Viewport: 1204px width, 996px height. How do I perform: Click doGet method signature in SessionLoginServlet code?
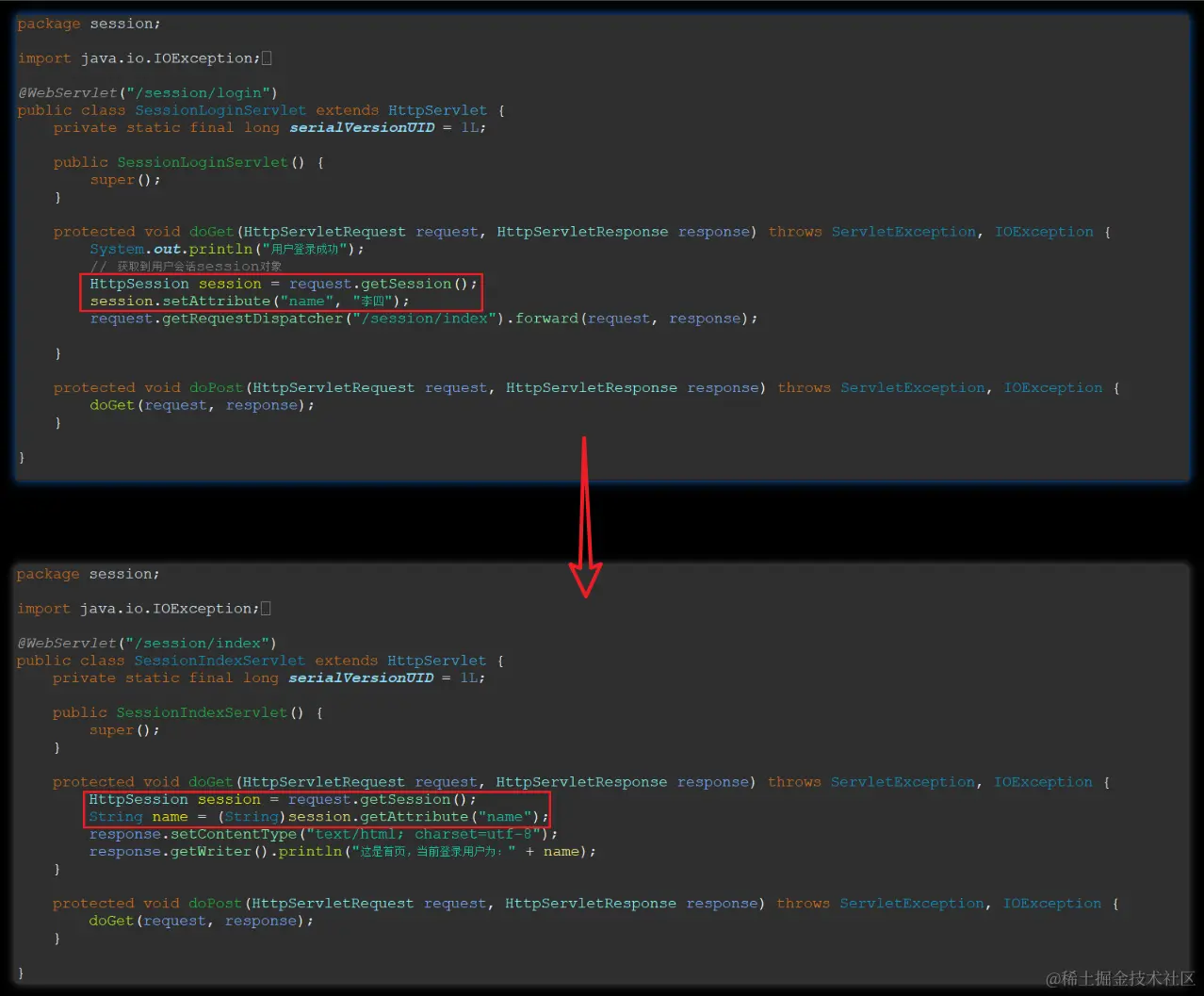(x=581, y=232)
